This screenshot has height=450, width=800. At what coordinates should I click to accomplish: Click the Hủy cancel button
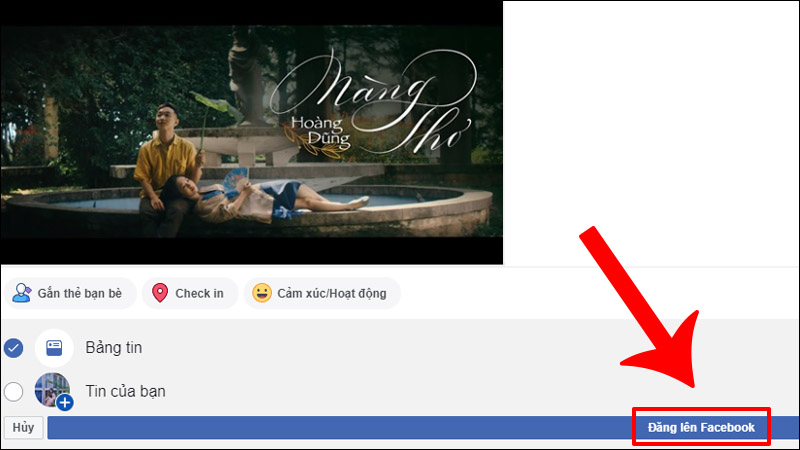(x=23, y=428)
